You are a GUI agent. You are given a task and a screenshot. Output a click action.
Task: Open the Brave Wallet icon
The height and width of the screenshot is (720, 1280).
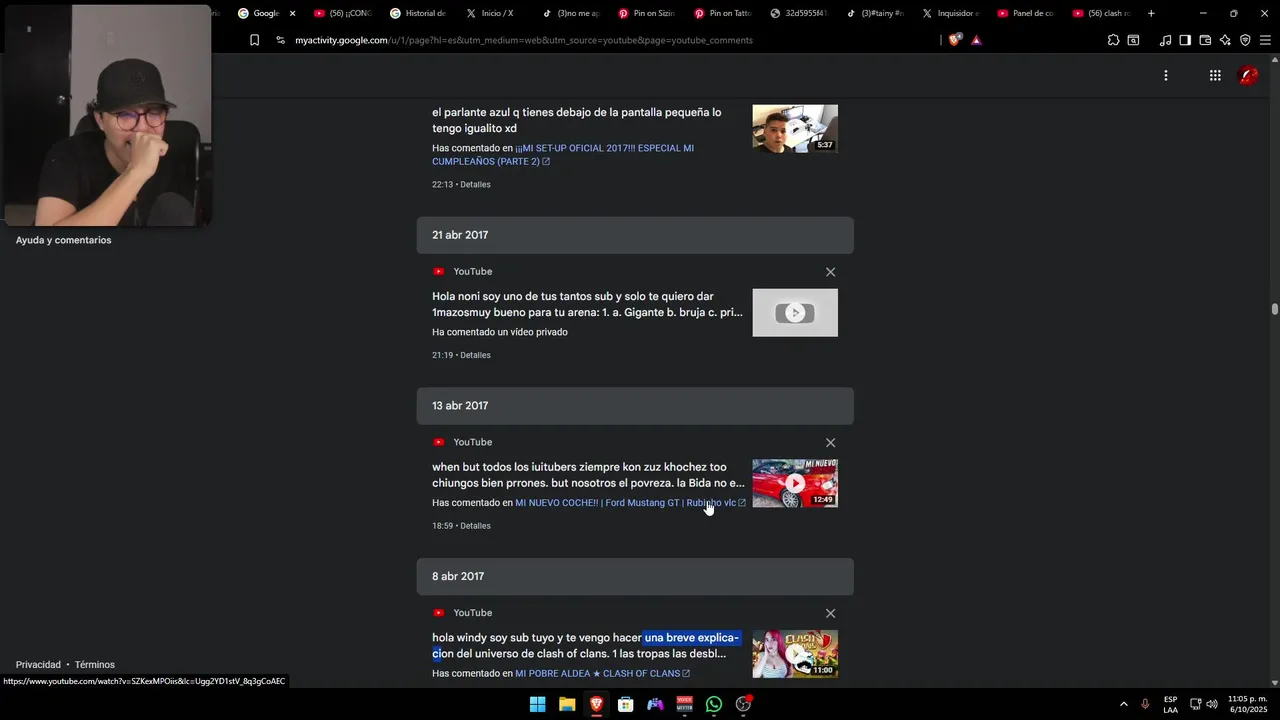tap(1205, 40)
